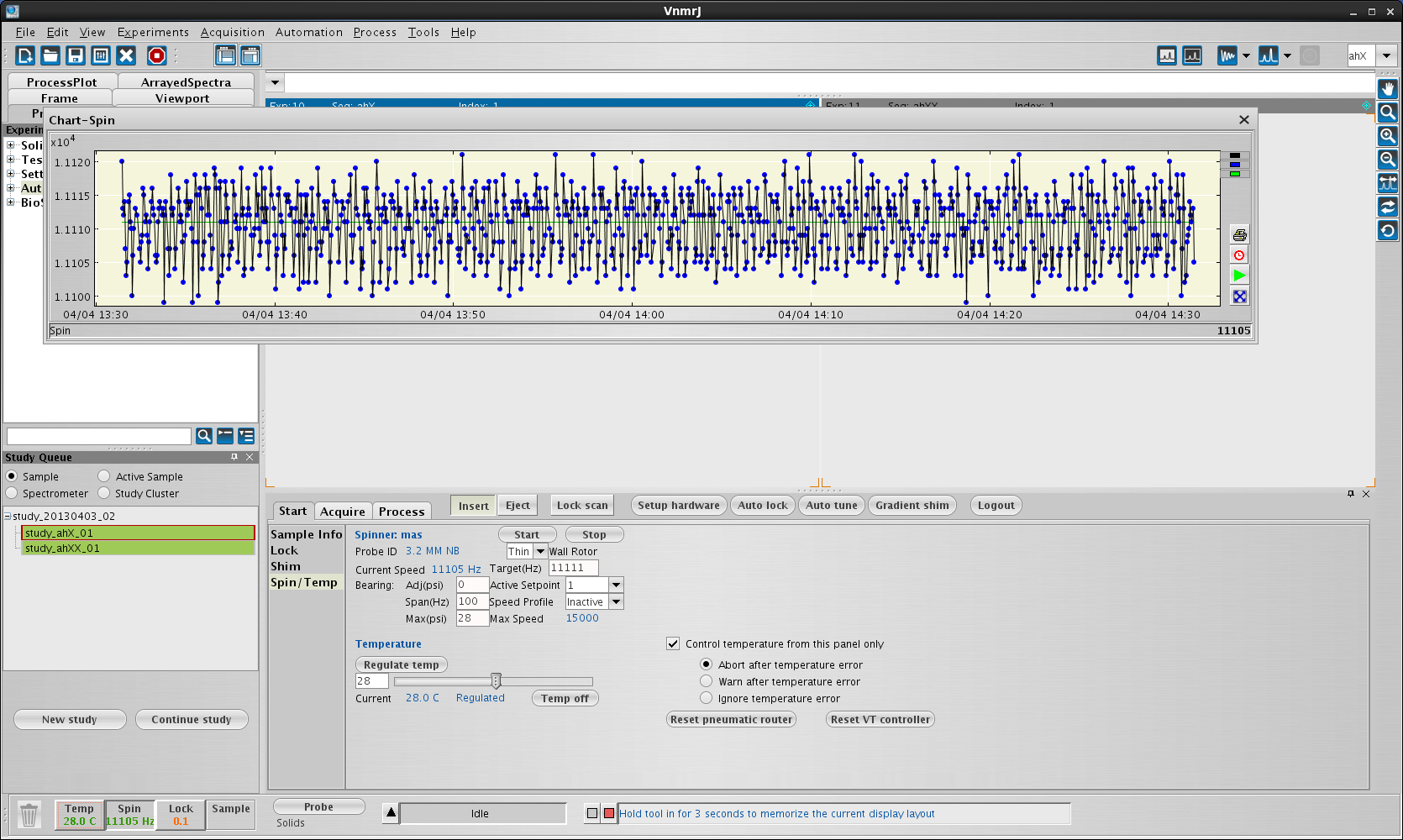Click the zoom in magnifier icon
1403x840 pixels.
[1387, 136]
